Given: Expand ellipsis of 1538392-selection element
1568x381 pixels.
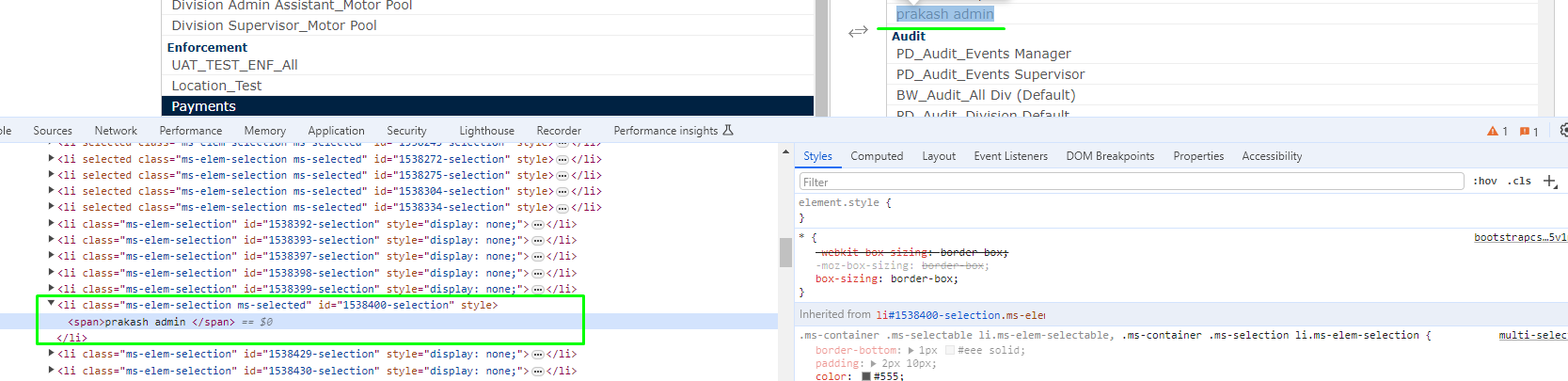Looking at the screenshot, I should [x=538, y=225].
